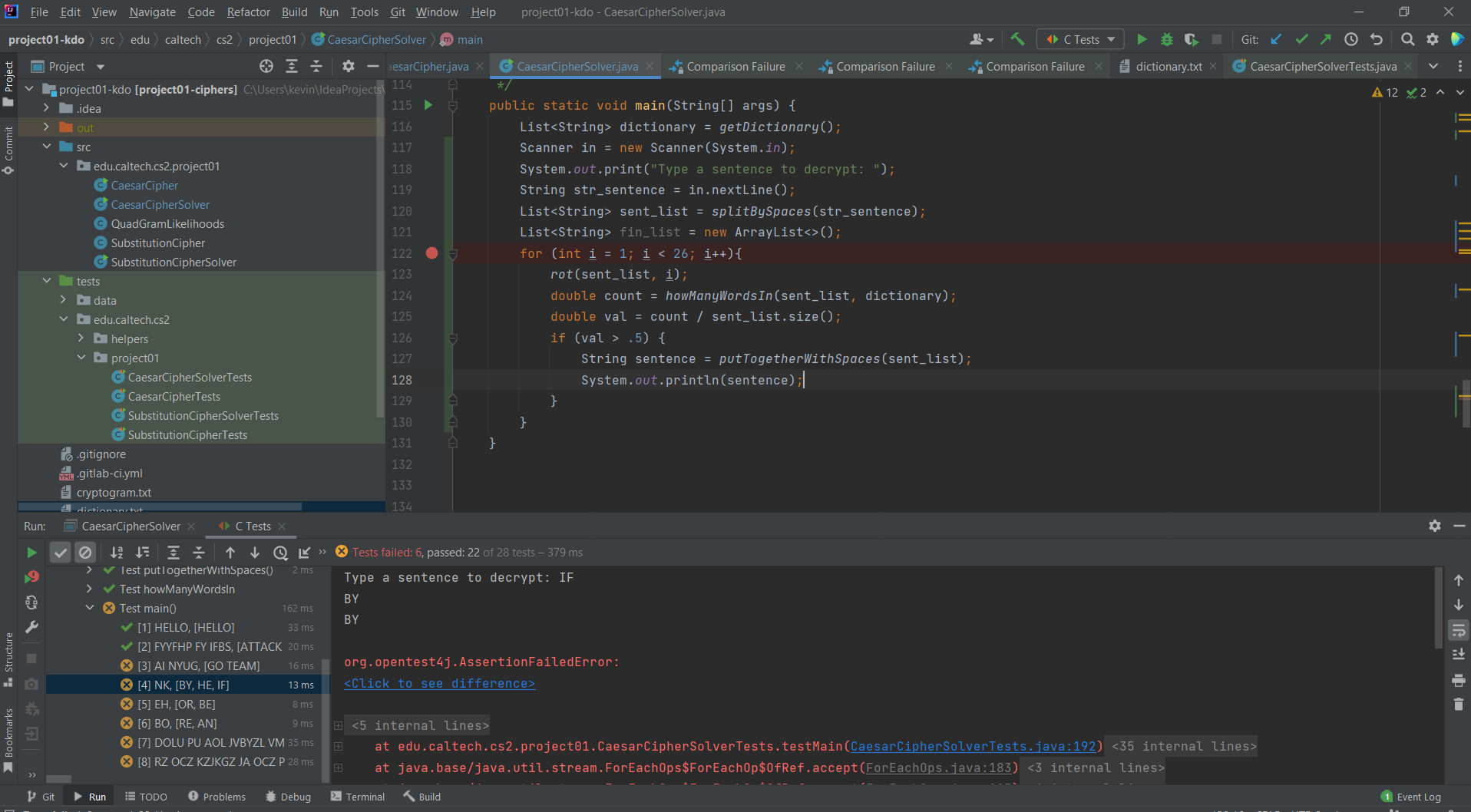The height and width of the screenshot is (812, 1471).
Task: Switch to the dictionary.txt tab
Action: (1169, 67)
